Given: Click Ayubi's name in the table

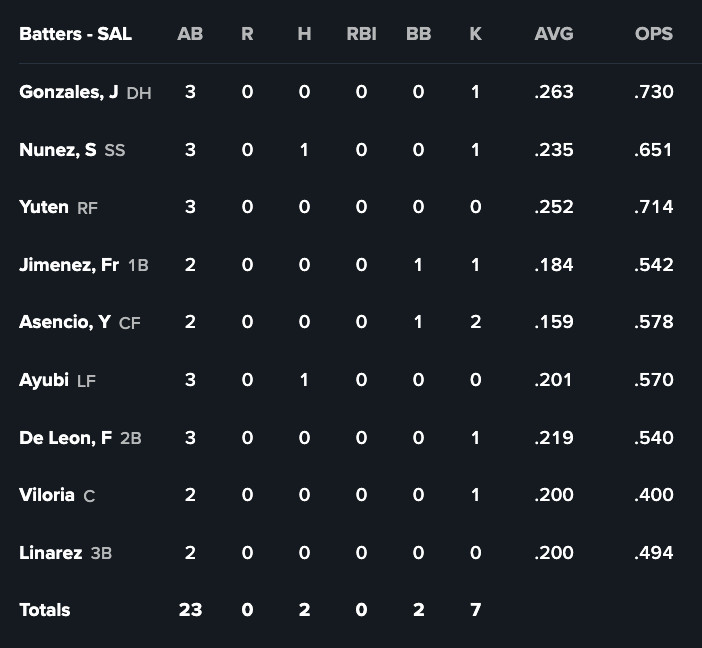Looking at the screenshot, I should tap(44, 380).
